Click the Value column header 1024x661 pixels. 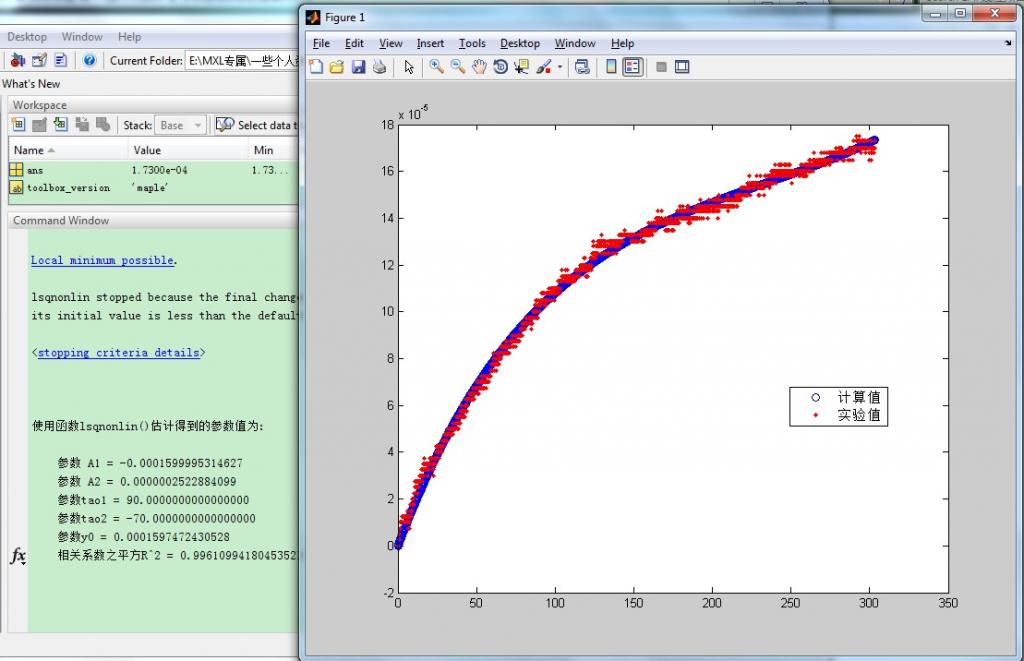coord(188,150)
